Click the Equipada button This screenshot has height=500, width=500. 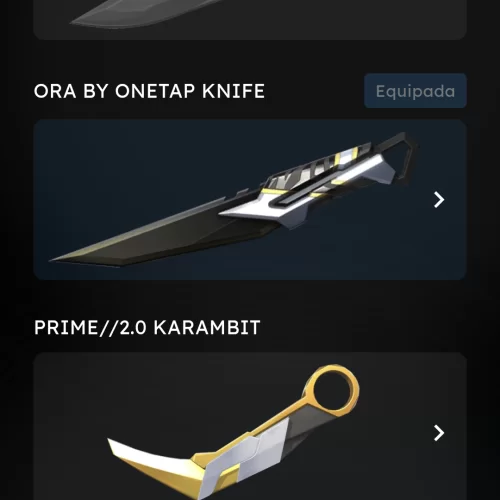415,91
